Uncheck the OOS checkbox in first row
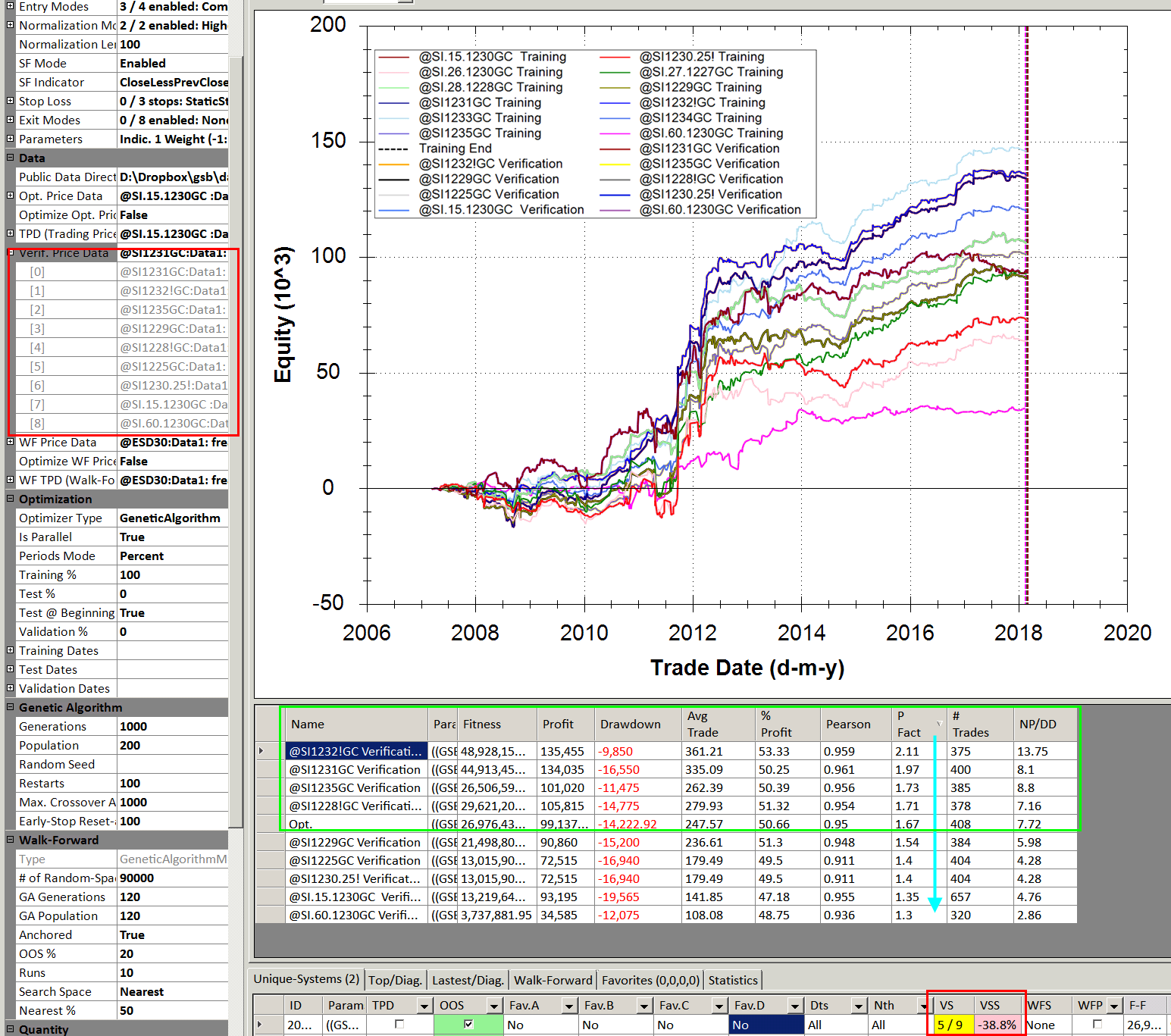1171x1036 pixels. click(x=468, y=1025)
